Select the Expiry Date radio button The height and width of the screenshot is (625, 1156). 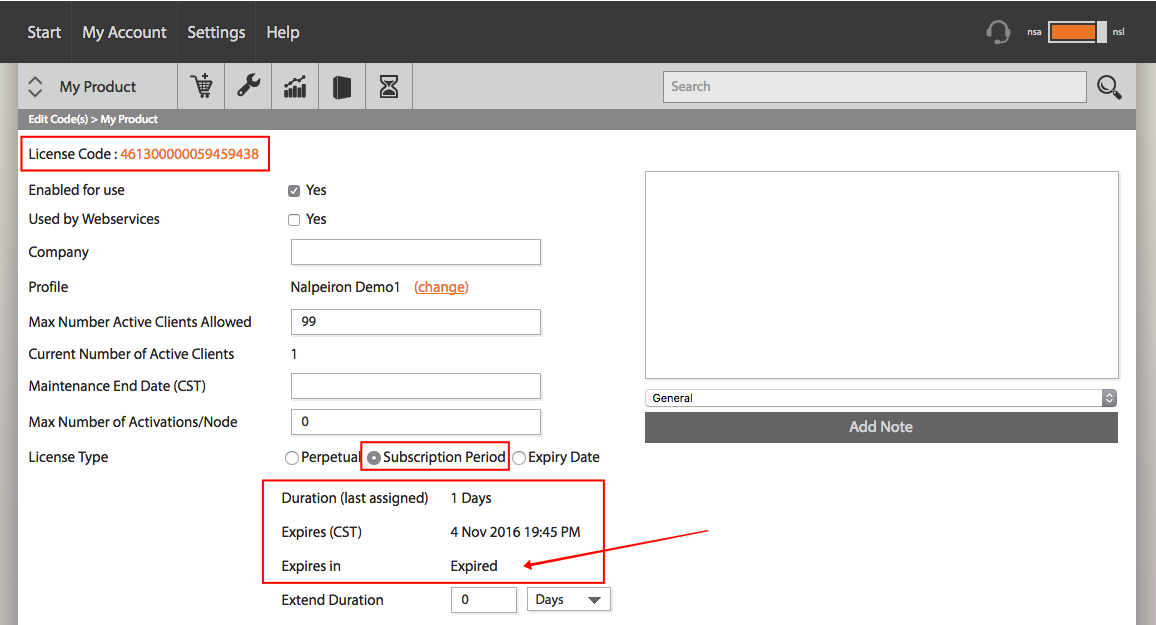(x=519, y=458)
